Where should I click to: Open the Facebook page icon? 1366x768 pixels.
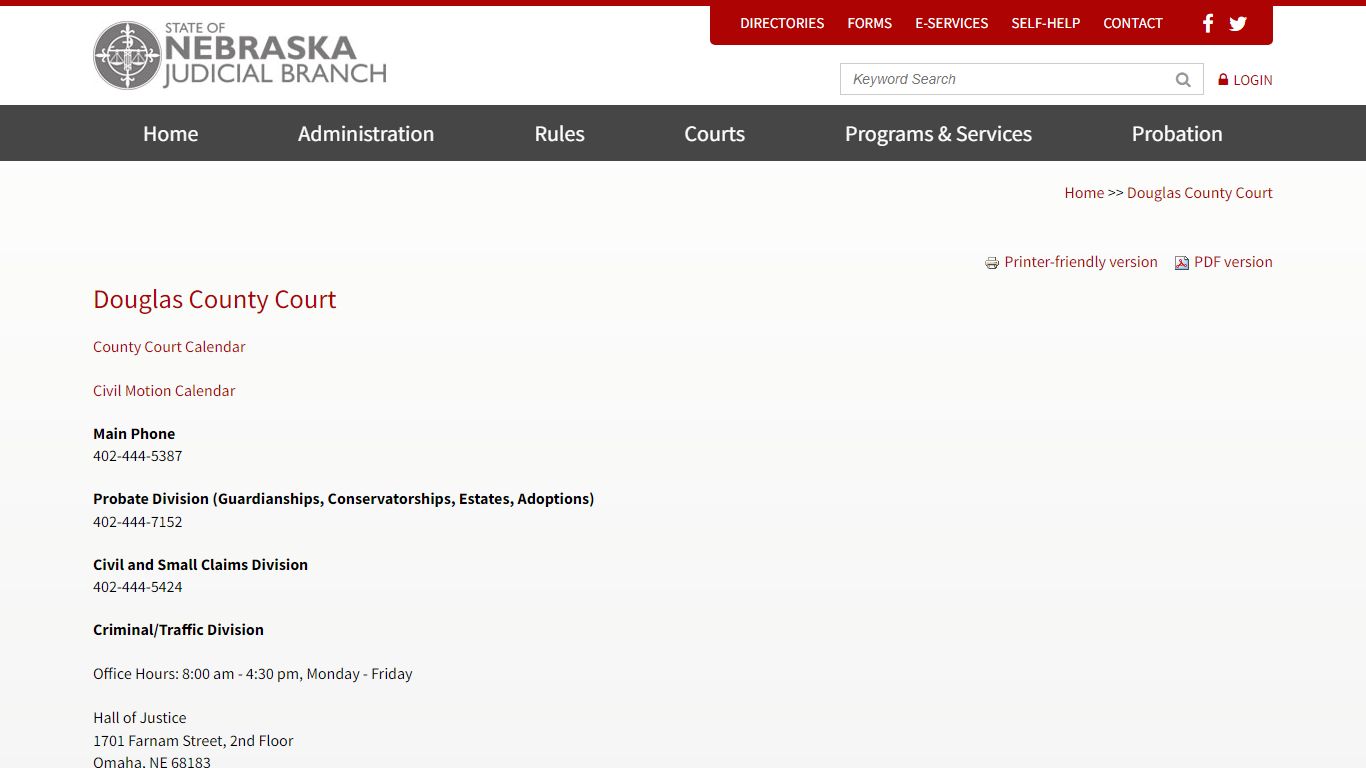[1207, 23]
